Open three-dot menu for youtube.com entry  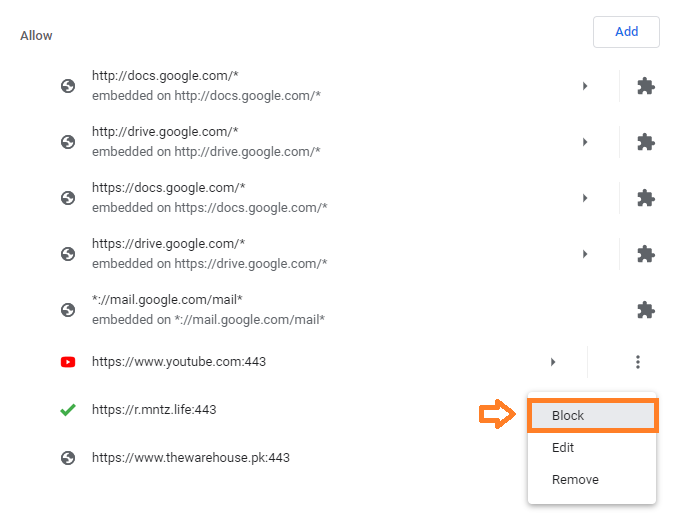coord(637,362)
